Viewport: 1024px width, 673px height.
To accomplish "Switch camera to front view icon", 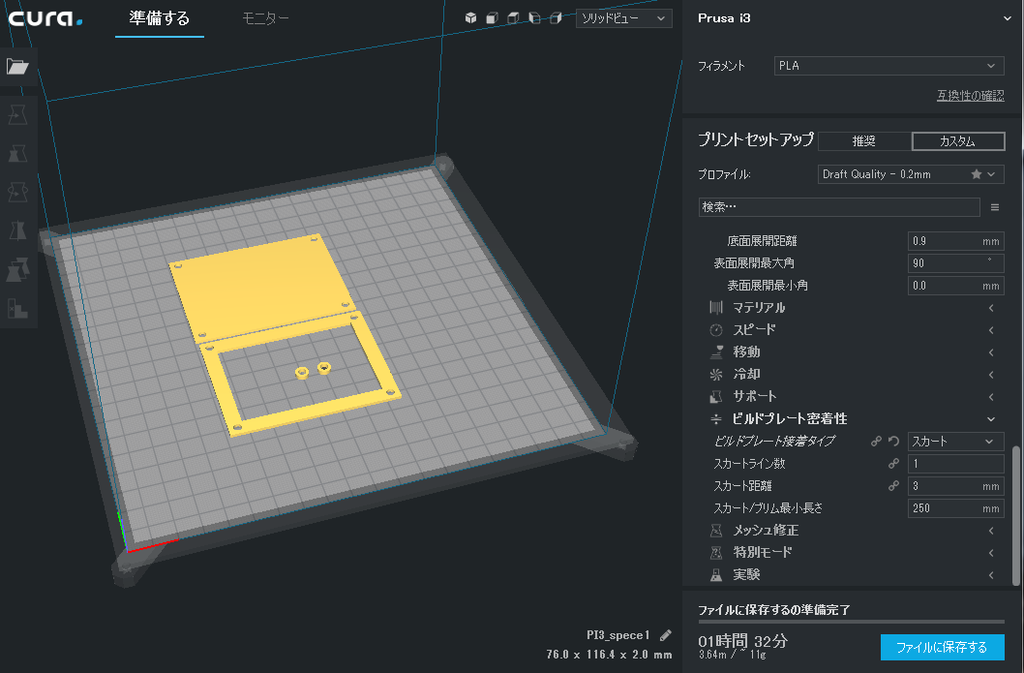I will tap(492, 18).
